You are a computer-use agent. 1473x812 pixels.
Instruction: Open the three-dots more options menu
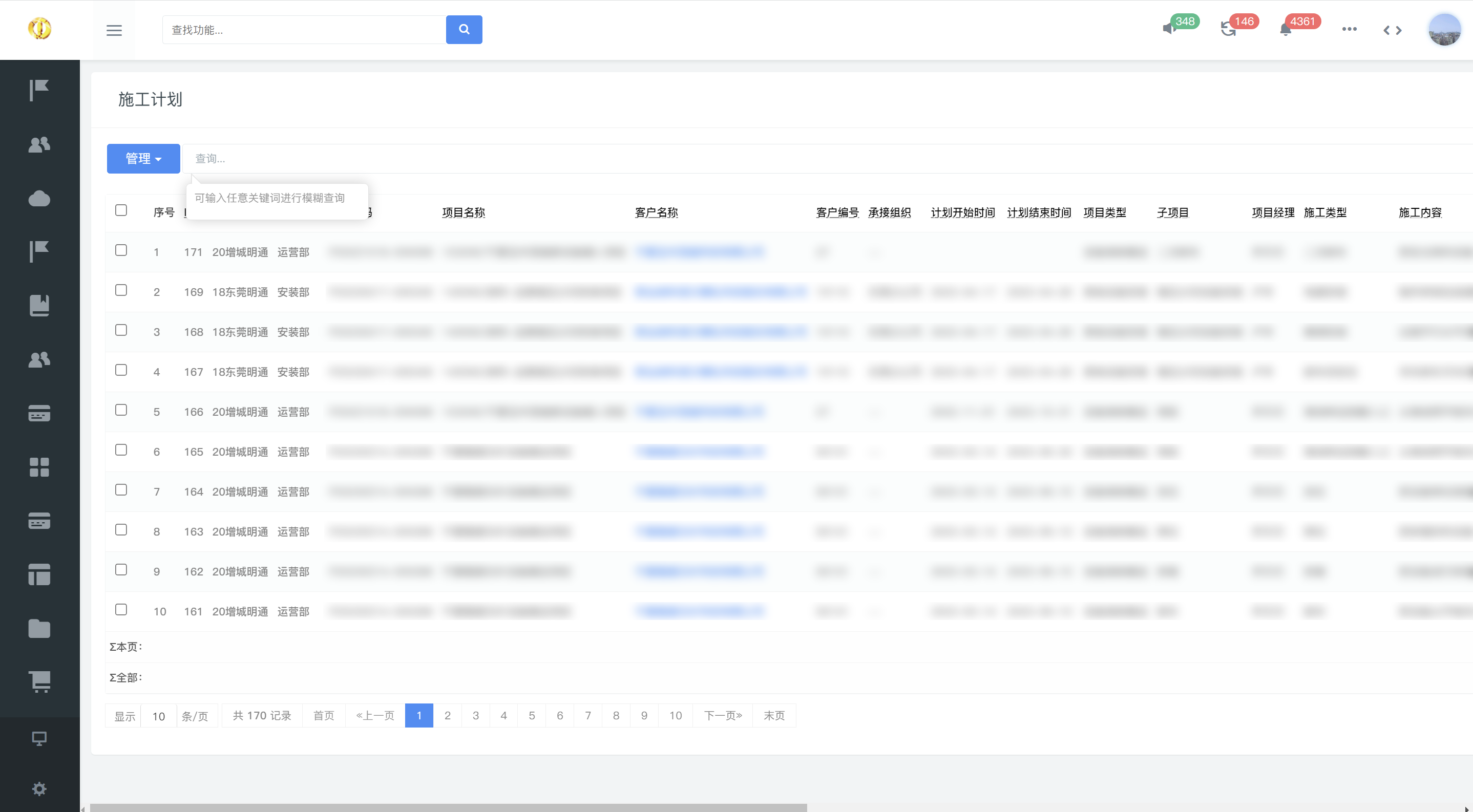[1349, 29]
